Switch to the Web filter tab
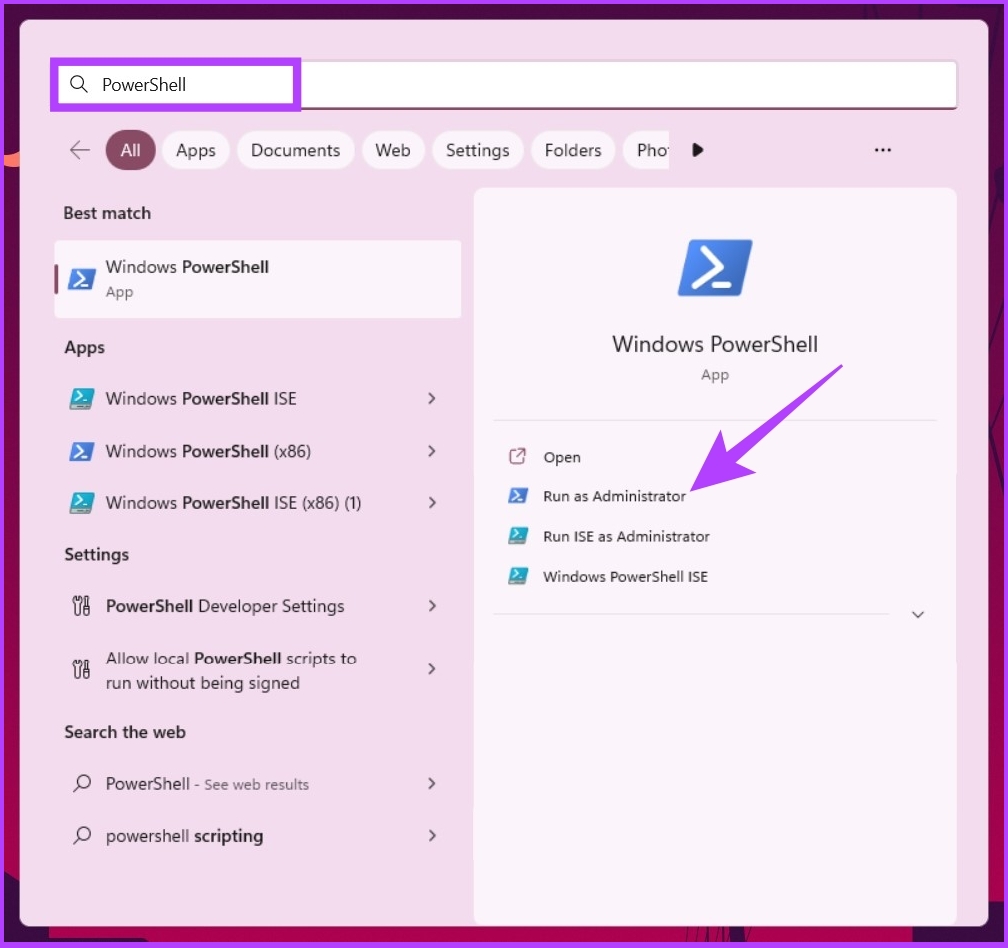The width and height of the screenshot is (1008, 948). pos(393,150)
